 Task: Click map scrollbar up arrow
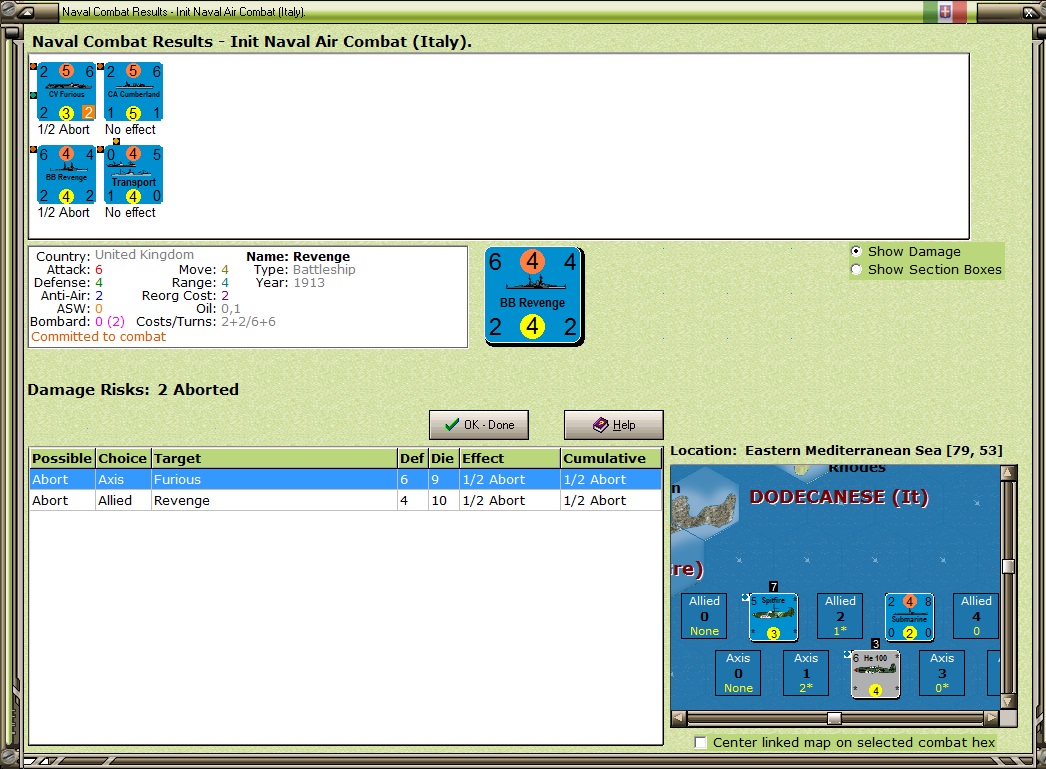click(x=1008, y=473)
